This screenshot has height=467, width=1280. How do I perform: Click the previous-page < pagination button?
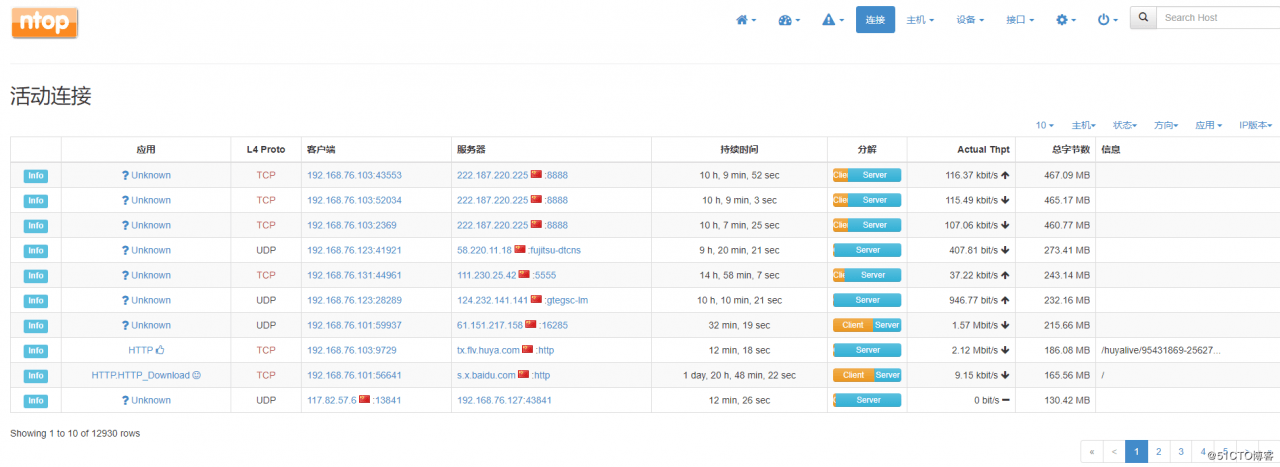pos(1114,451)
